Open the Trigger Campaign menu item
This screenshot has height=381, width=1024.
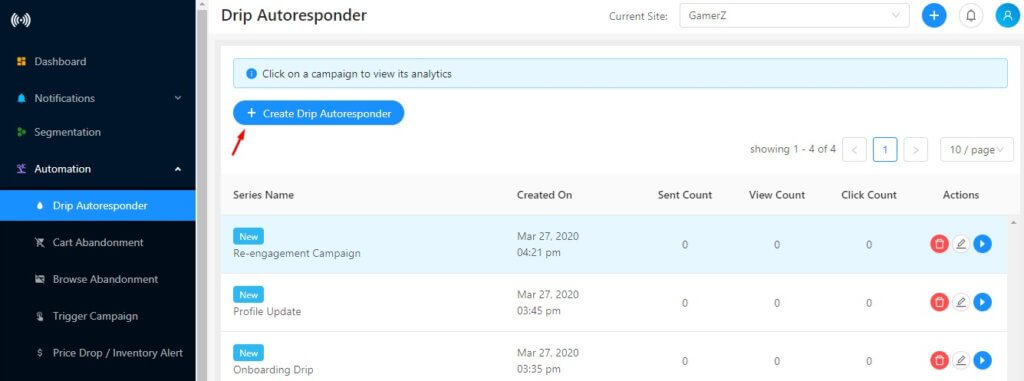point(98,316)
